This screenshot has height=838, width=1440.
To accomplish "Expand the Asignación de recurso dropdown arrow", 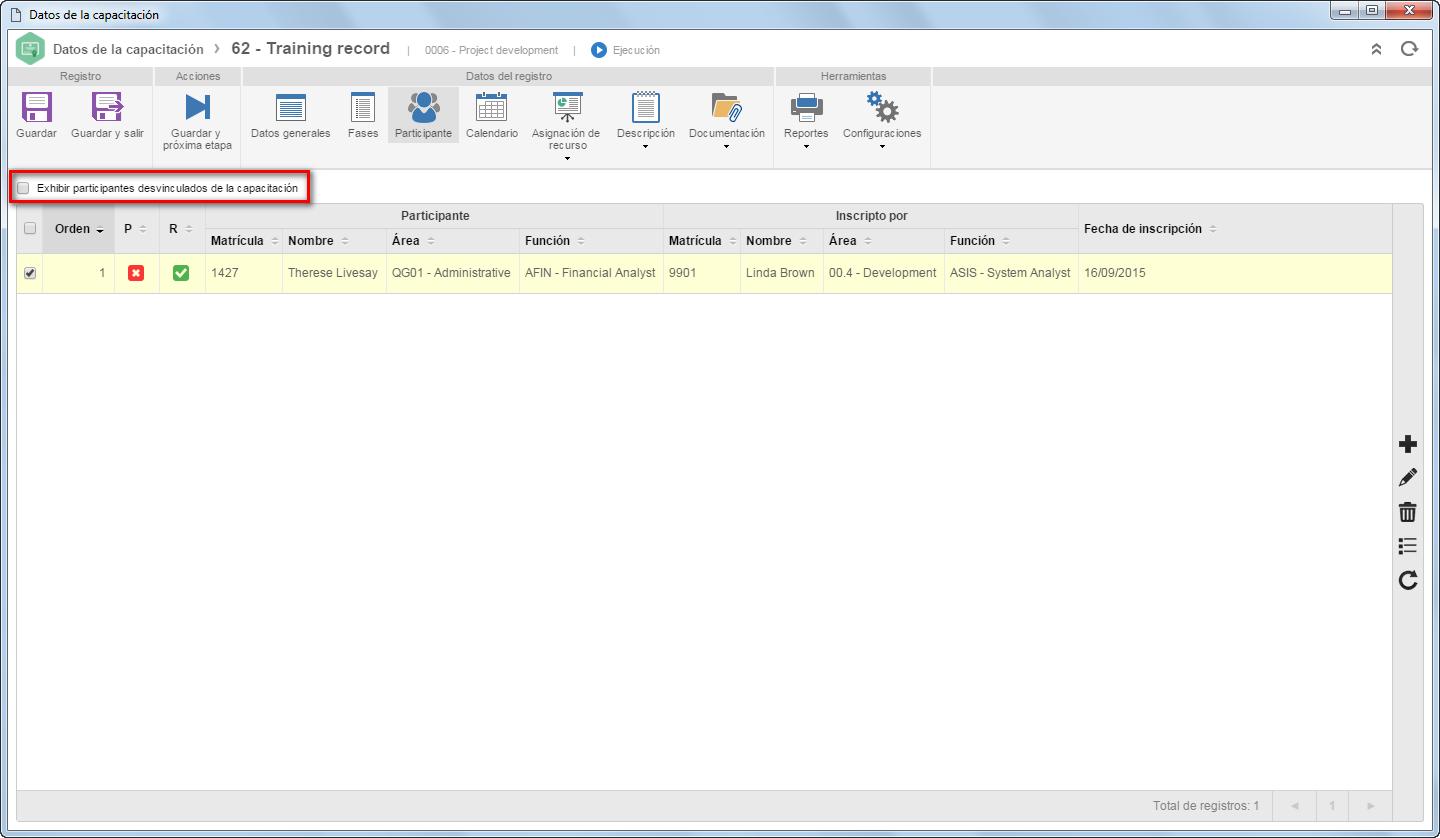I will [x=567, y=159].
